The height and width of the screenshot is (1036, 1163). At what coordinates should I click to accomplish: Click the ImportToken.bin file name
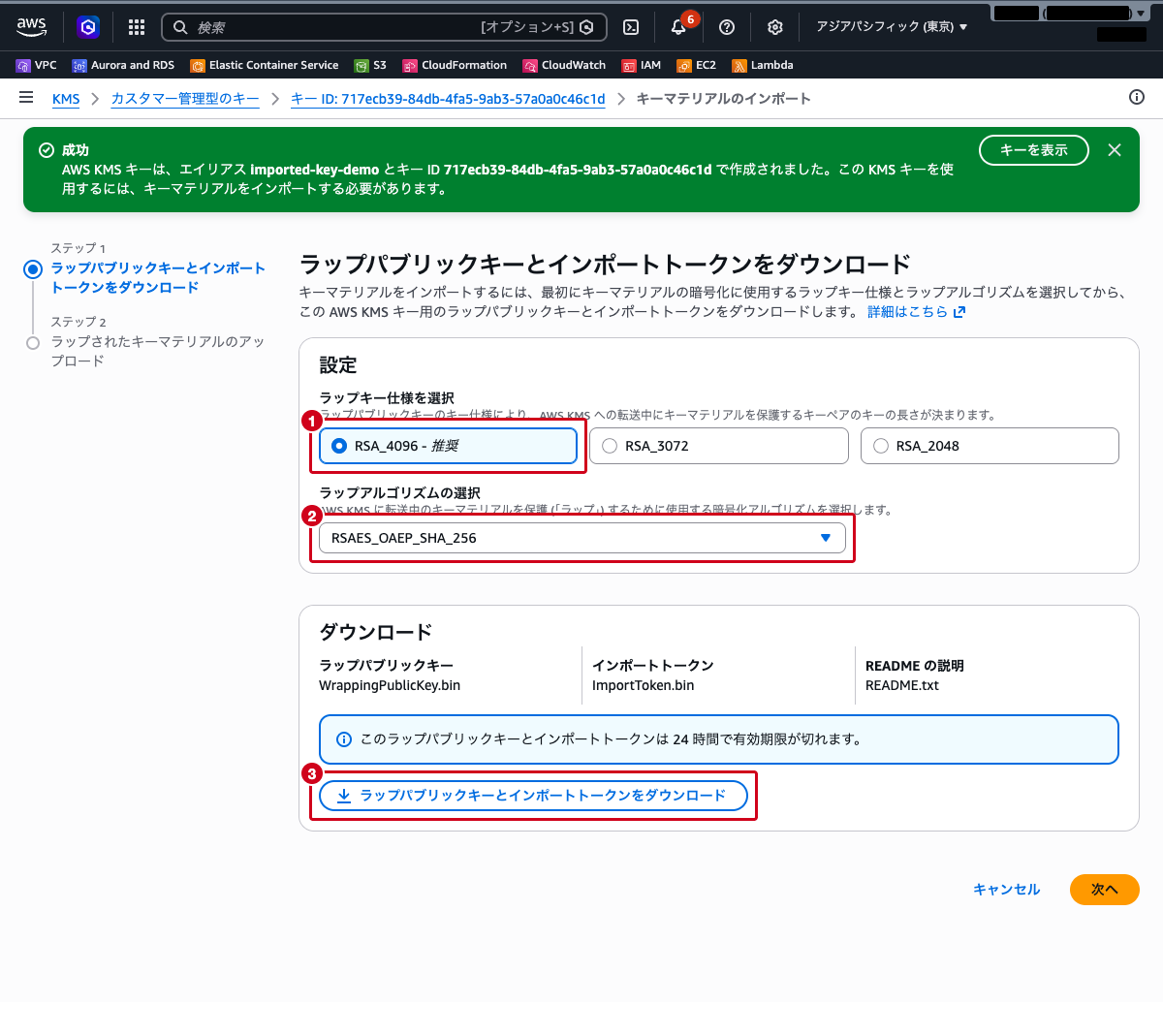tap(644, 685)
